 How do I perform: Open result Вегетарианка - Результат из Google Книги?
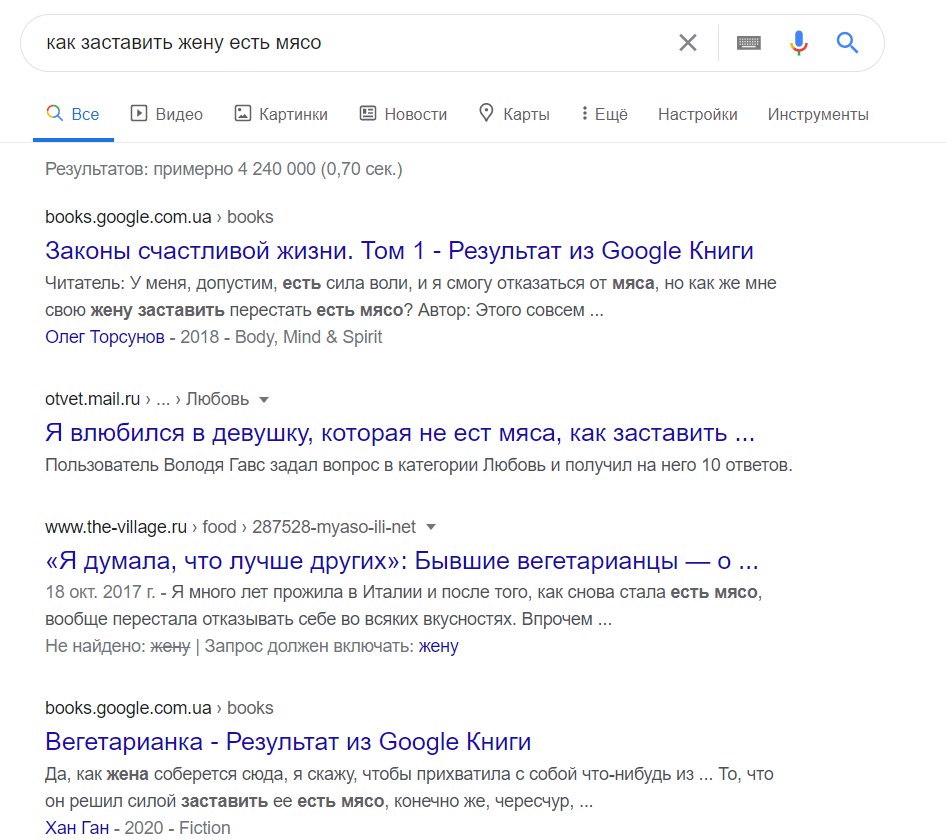click(288, 742)
